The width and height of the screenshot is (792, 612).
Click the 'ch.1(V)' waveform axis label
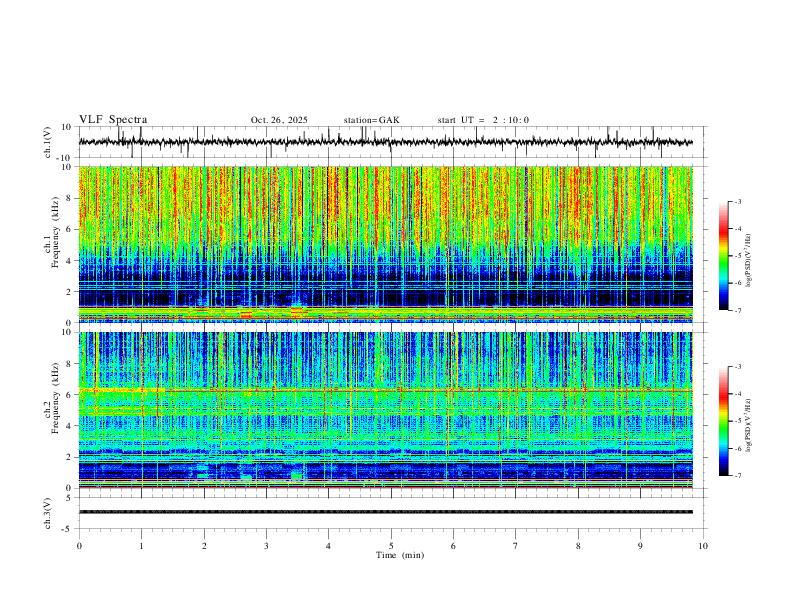[48, 142]
